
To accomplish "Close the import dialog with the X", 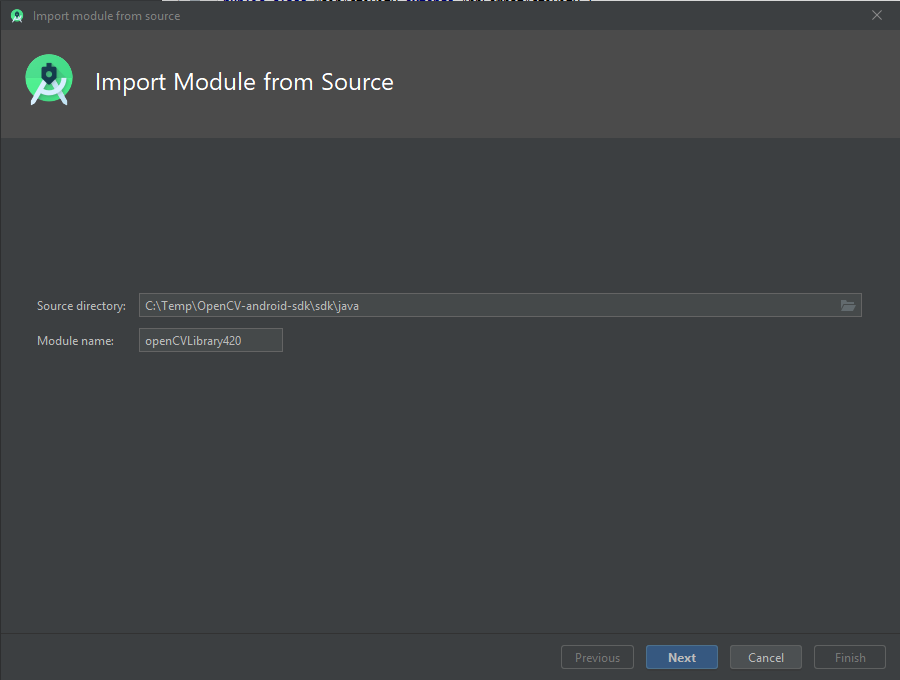I will click(877, 15).
